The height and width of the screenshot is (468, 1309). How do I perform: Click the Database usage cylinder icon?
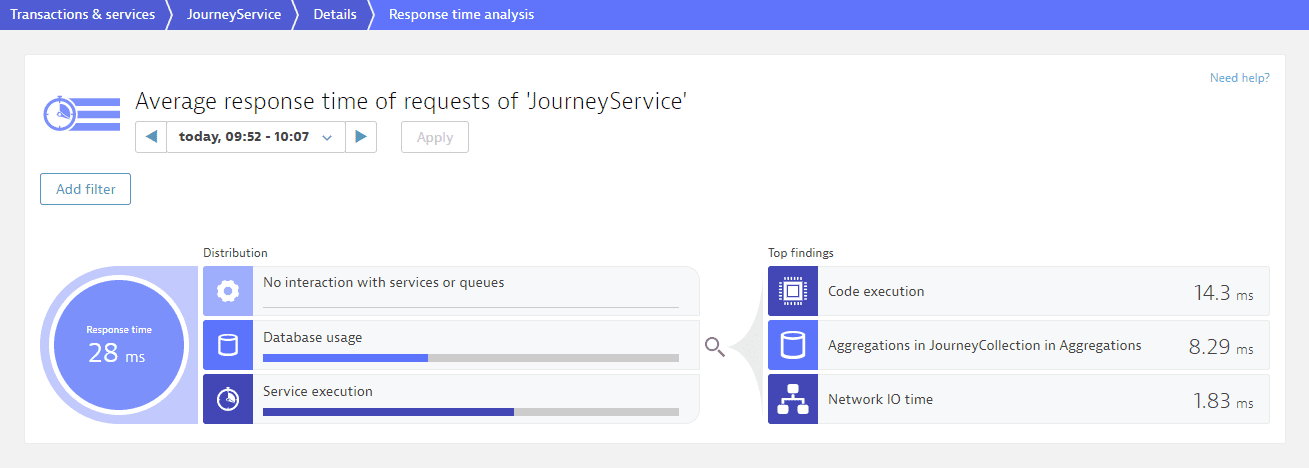(228, 345)
